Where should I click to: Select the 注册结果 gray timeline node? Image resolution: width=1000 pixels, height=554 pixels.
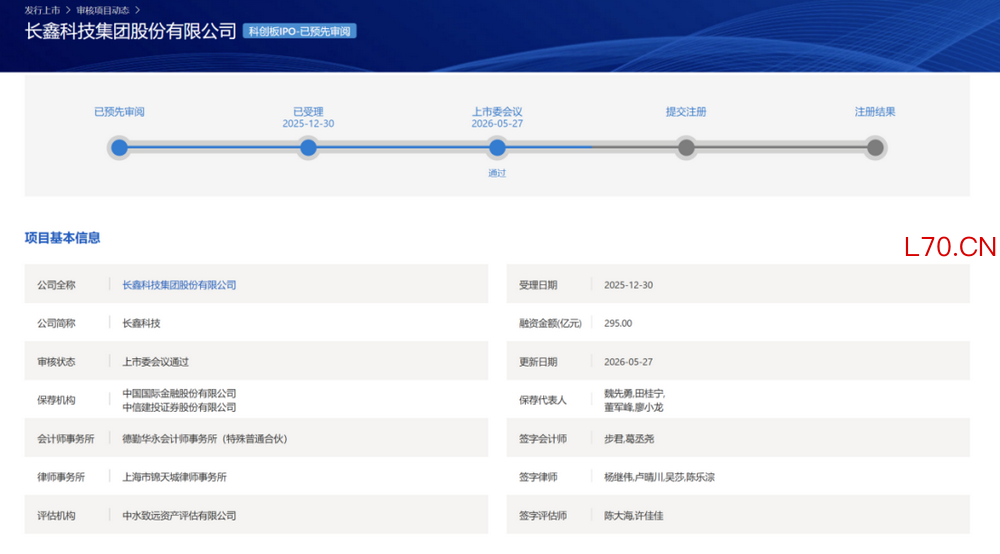point(875,148)
